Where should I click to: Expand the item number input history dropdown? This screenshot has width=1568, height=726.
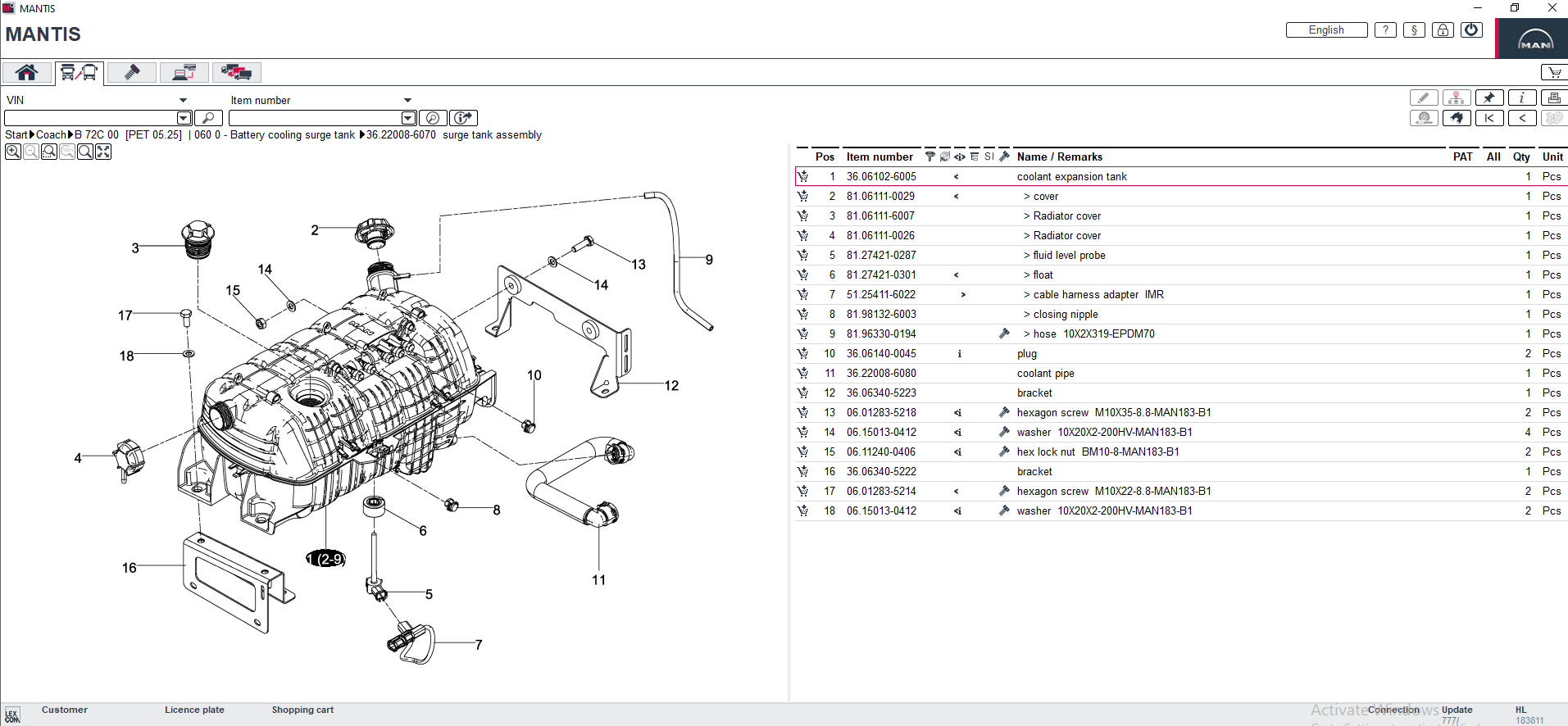point(408,118)
